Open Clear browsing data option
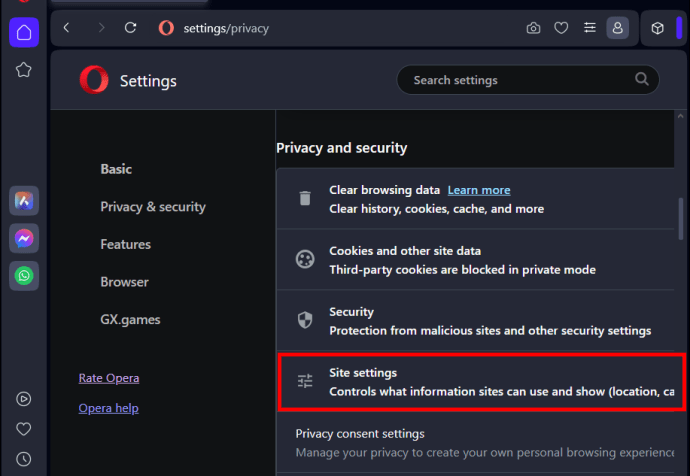This screenshot has height=476, width=690. (x=475, y=199)
